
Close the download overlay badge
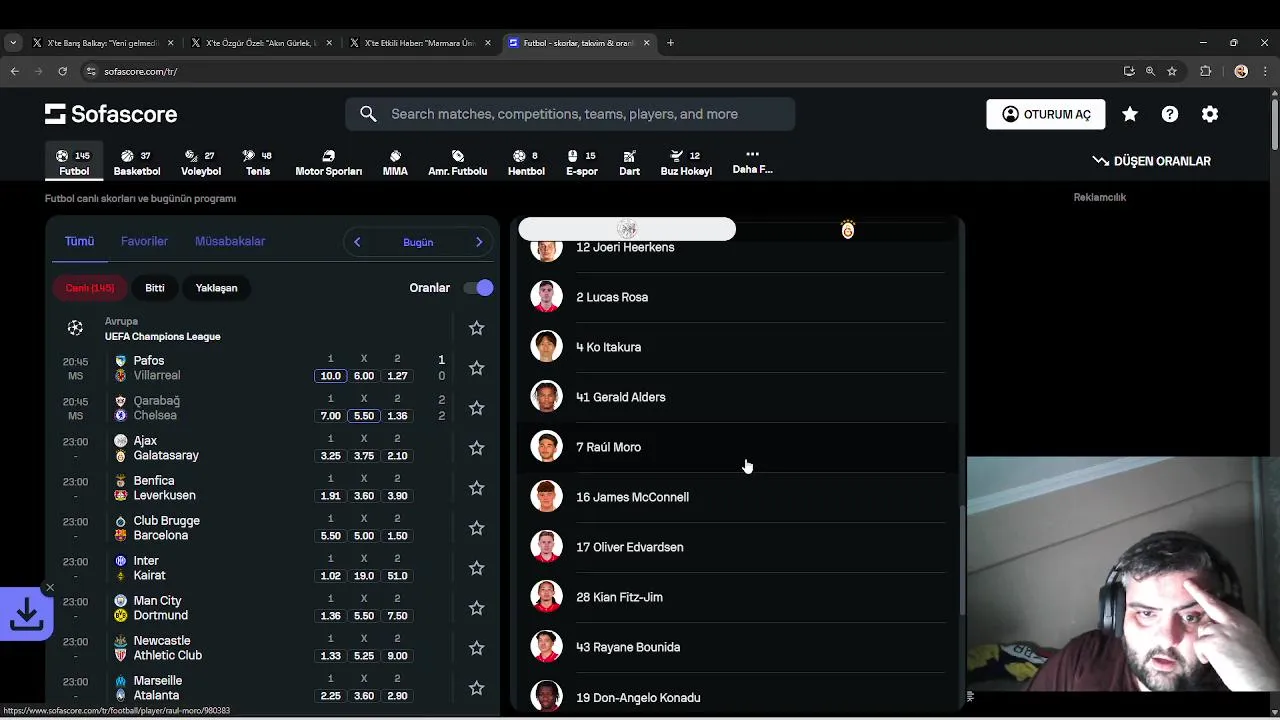50,588
